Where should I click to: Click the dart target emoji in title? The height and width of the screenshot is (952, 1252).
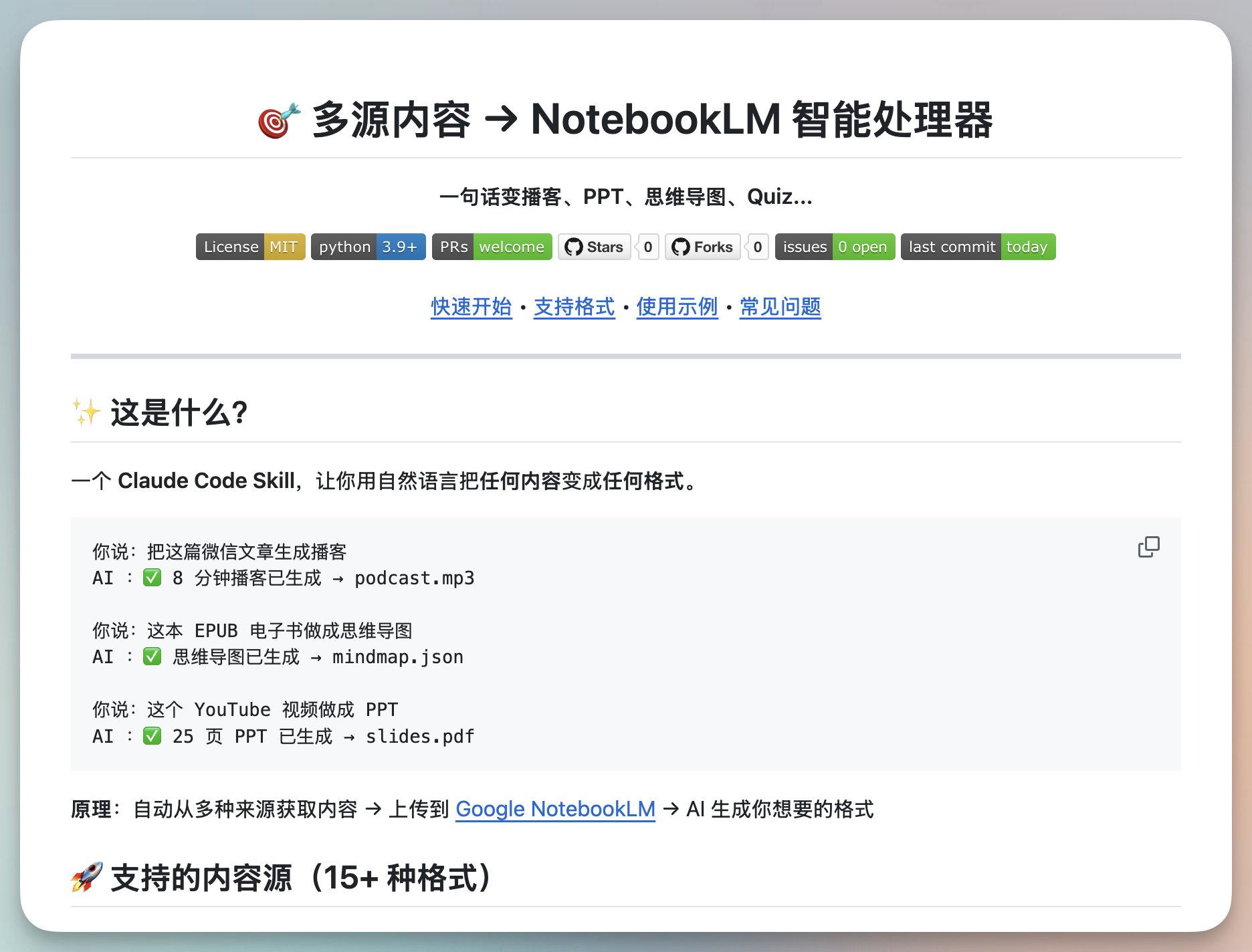coord(279,121)
